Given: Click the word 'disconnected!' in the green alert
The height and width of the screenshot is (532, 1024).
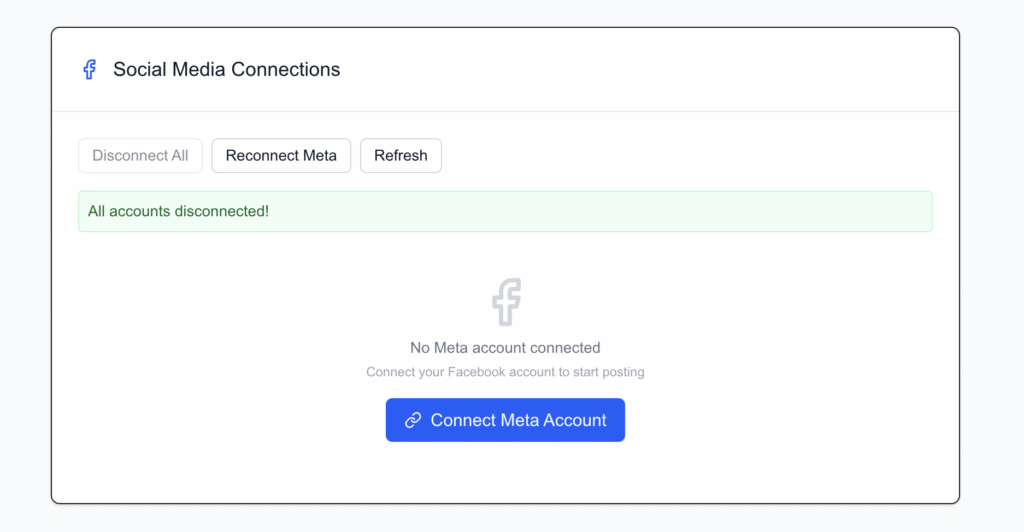Looking at the screenshot, I should (221, 211).
